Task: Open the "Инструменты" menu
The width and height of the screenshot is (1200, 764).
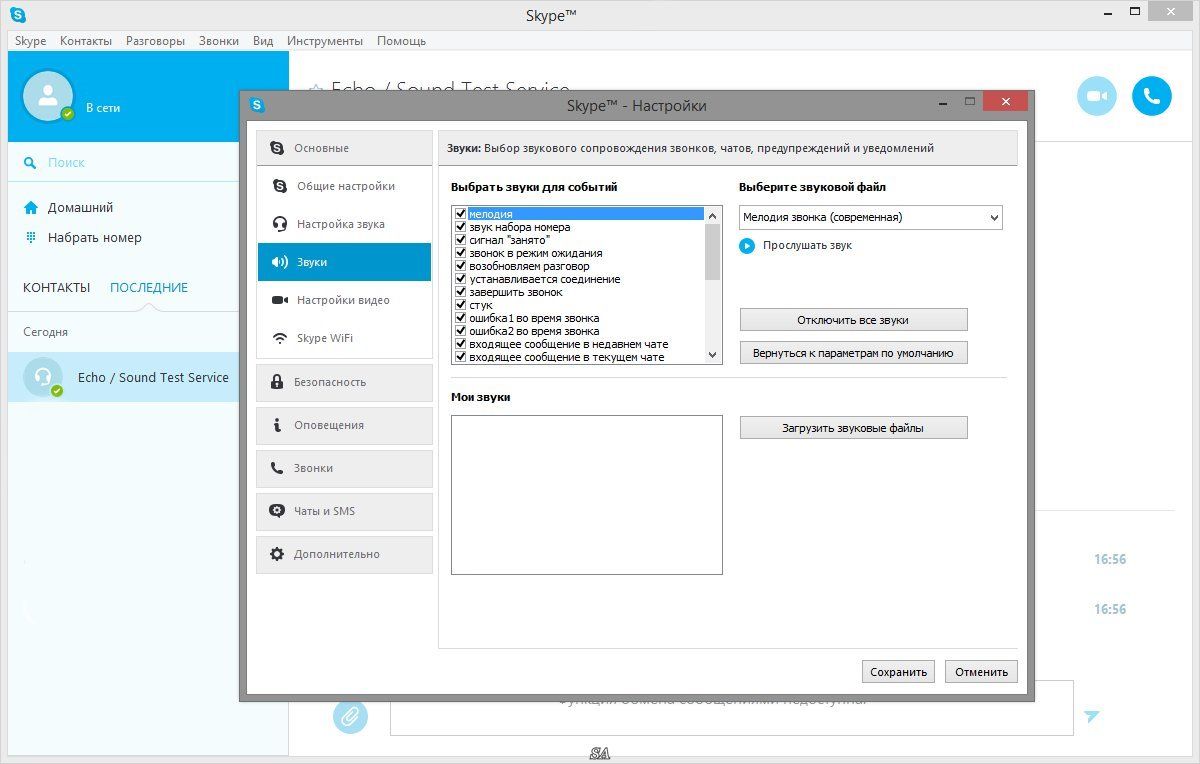Action: 324,41
